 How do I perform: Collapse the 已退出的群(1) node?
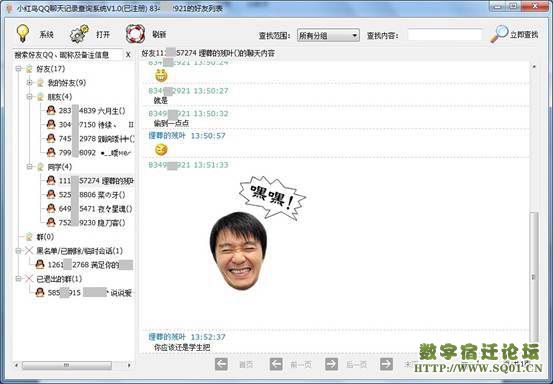pos(18,279)
